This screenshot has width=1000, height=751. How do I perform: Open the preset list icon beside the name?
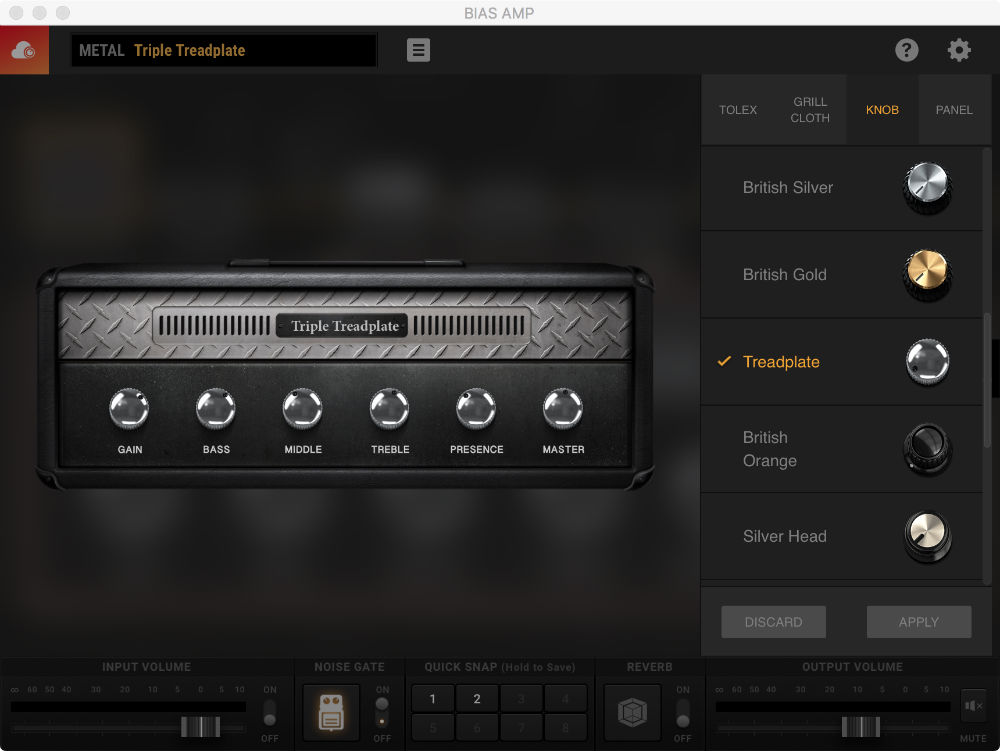coord(418,49)
